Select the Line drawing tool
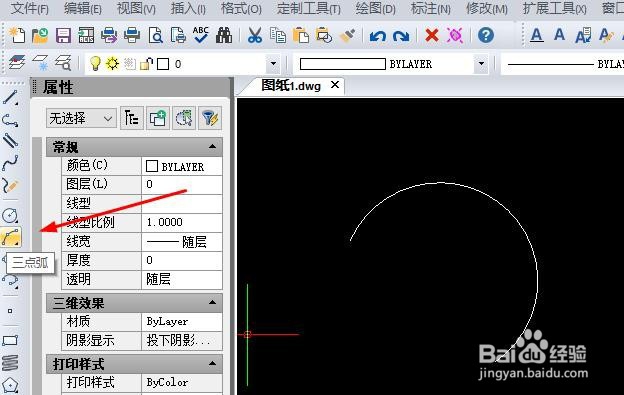624x395 pixels. click(x=10, y=98)
